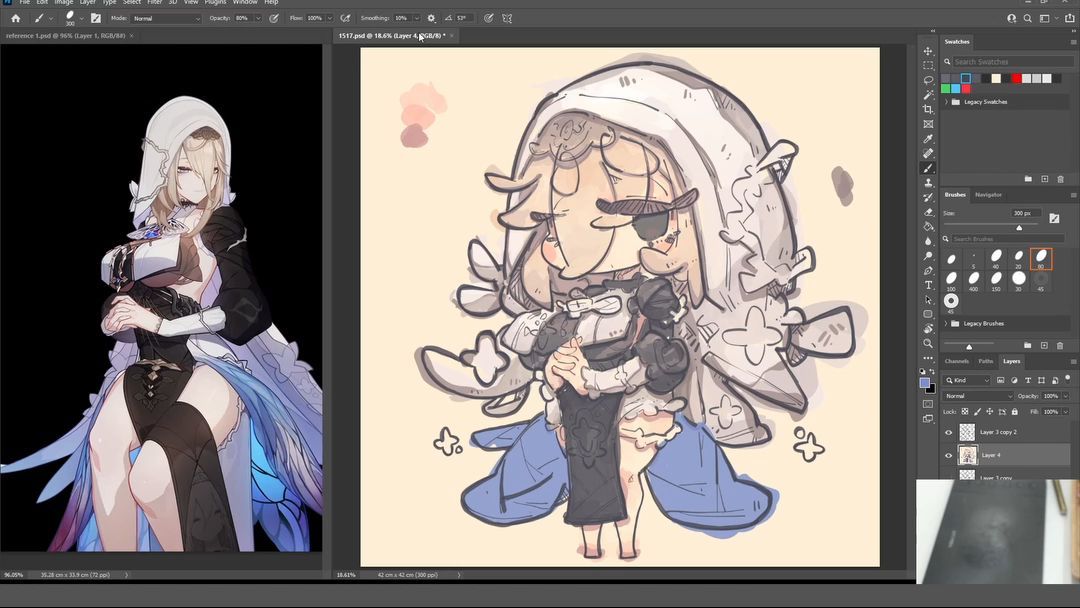
Task: Select the Eyedropper tool
Action: point(928,139)
